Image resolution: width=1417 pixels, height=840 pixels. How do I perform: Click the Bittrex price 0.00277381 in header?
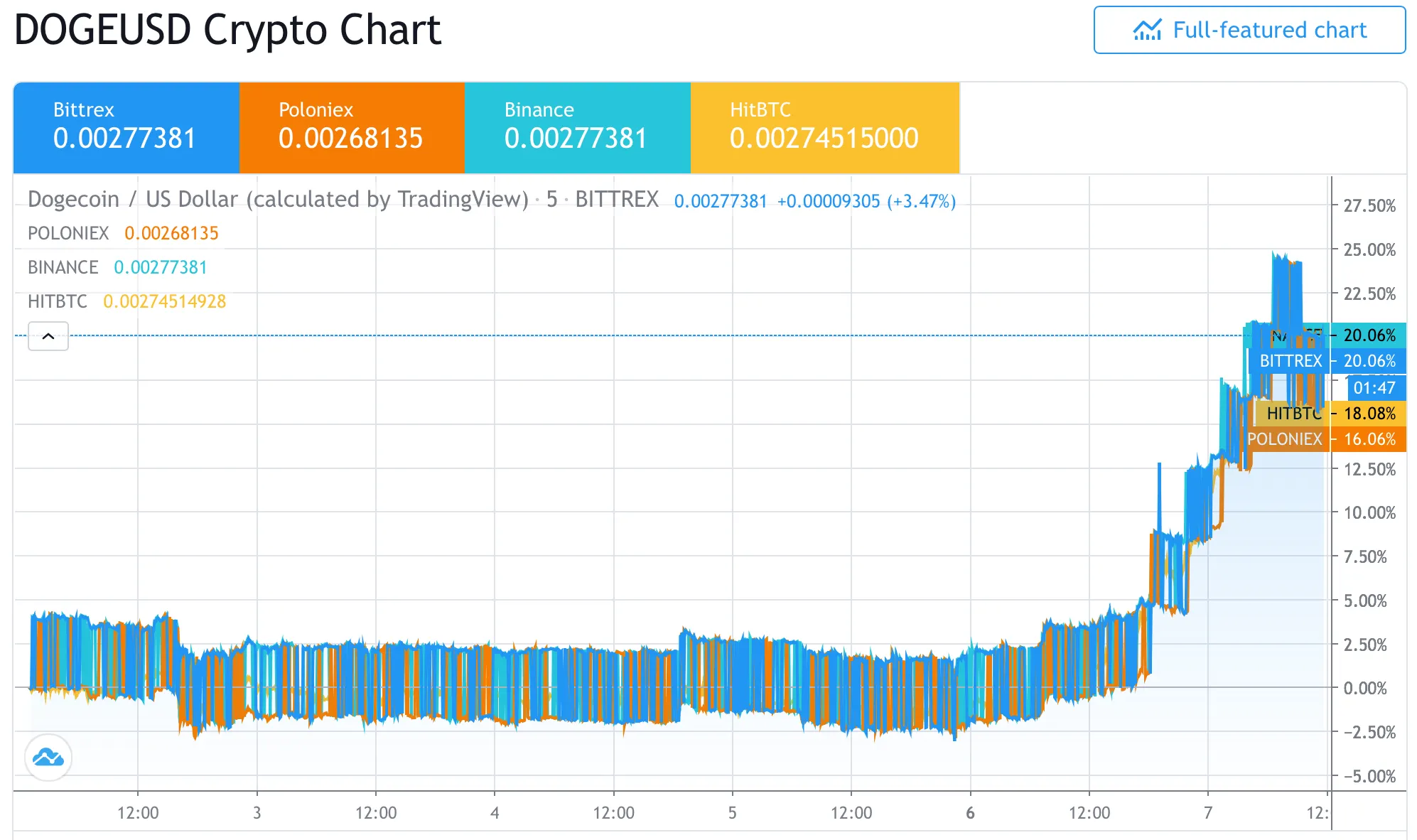[124, 139]
